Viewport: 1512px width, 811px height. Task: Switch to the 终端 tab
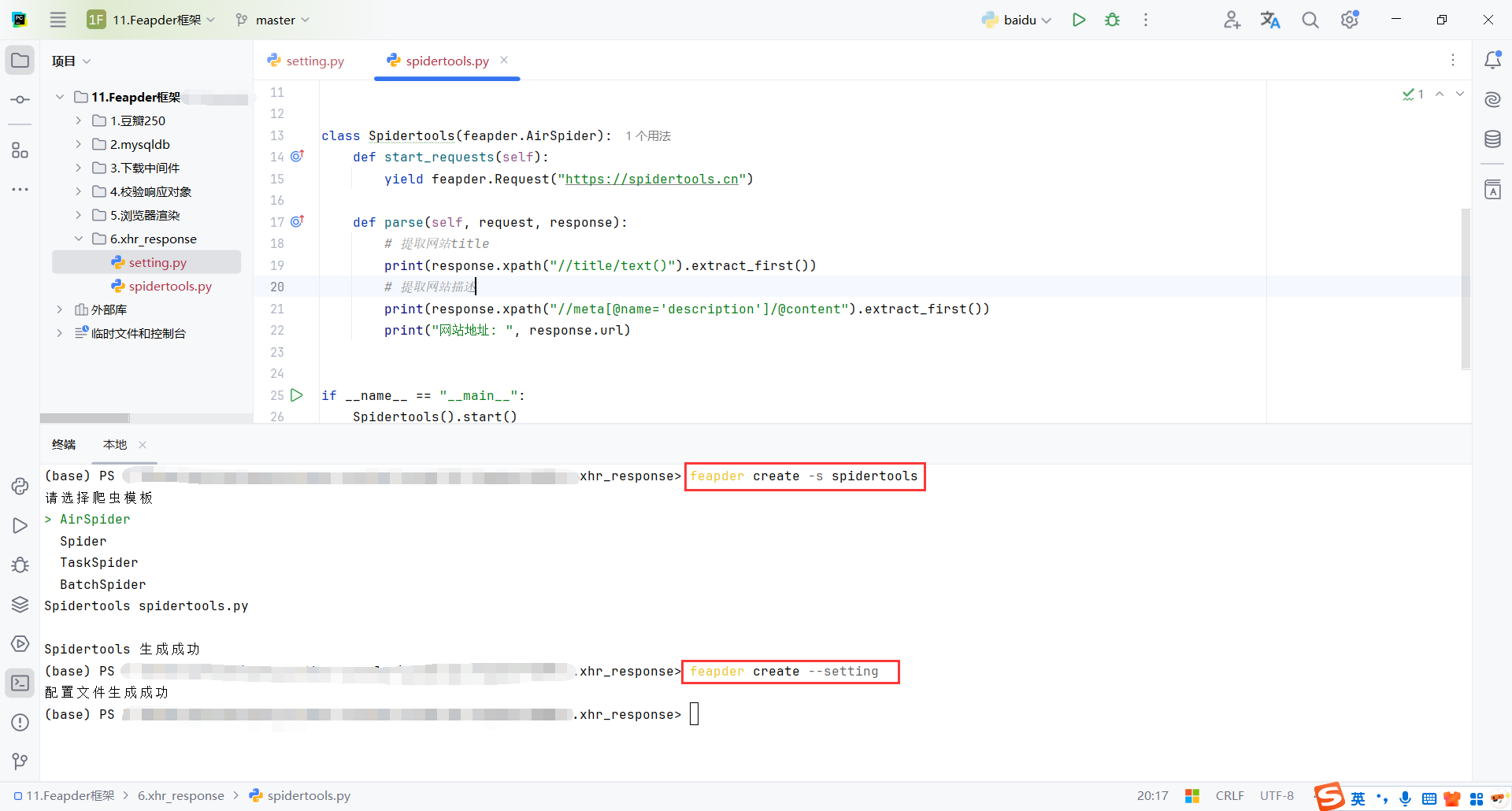click(64, 444)
